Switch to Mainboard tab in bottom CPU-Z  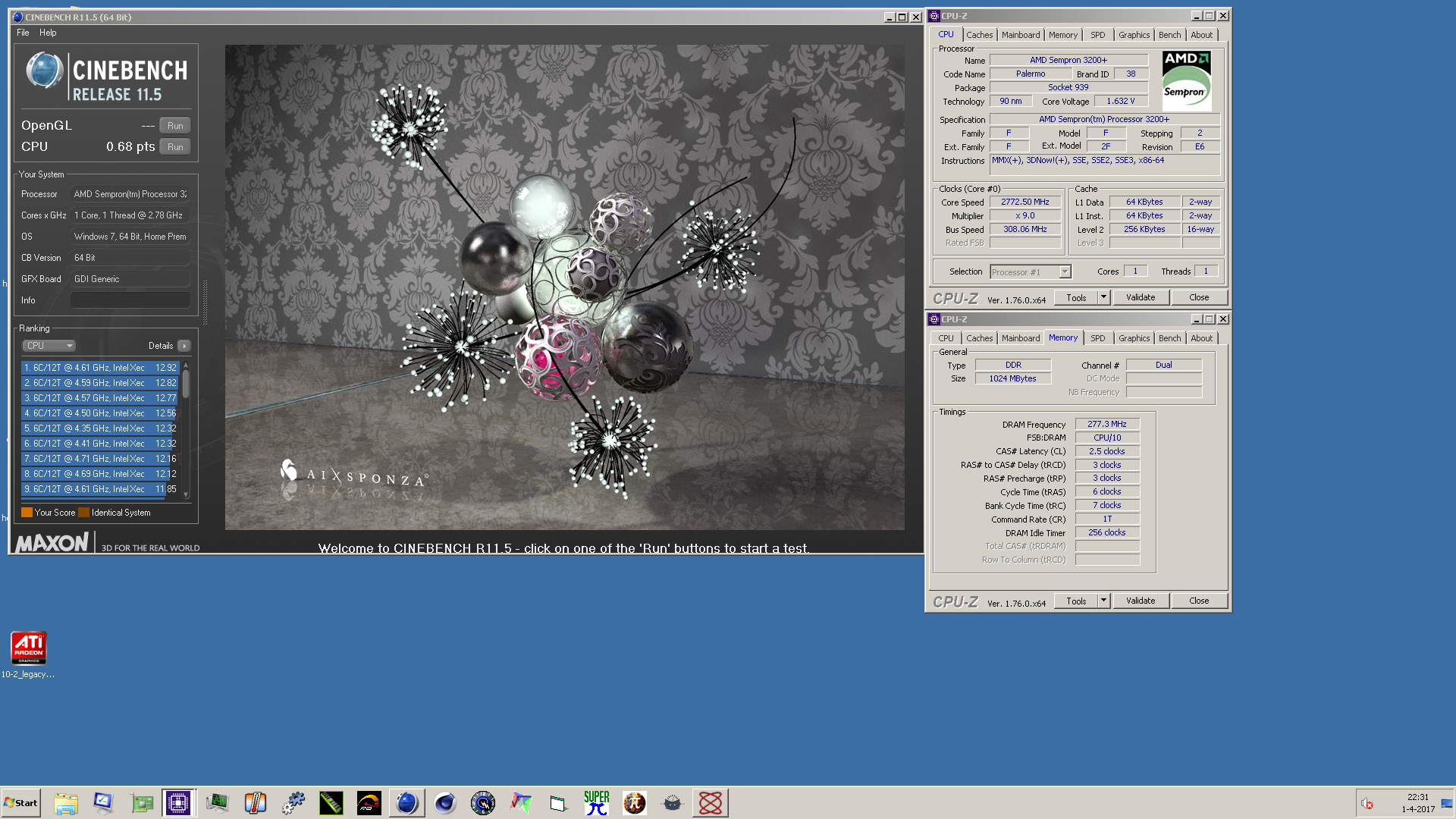[1021, 338]
